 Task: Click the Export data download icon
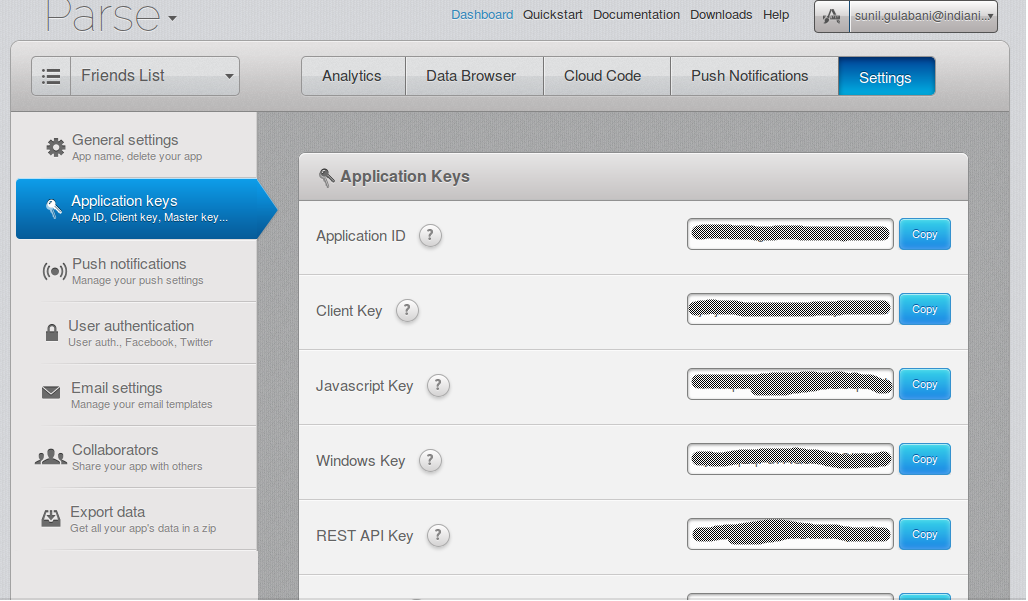51,518
